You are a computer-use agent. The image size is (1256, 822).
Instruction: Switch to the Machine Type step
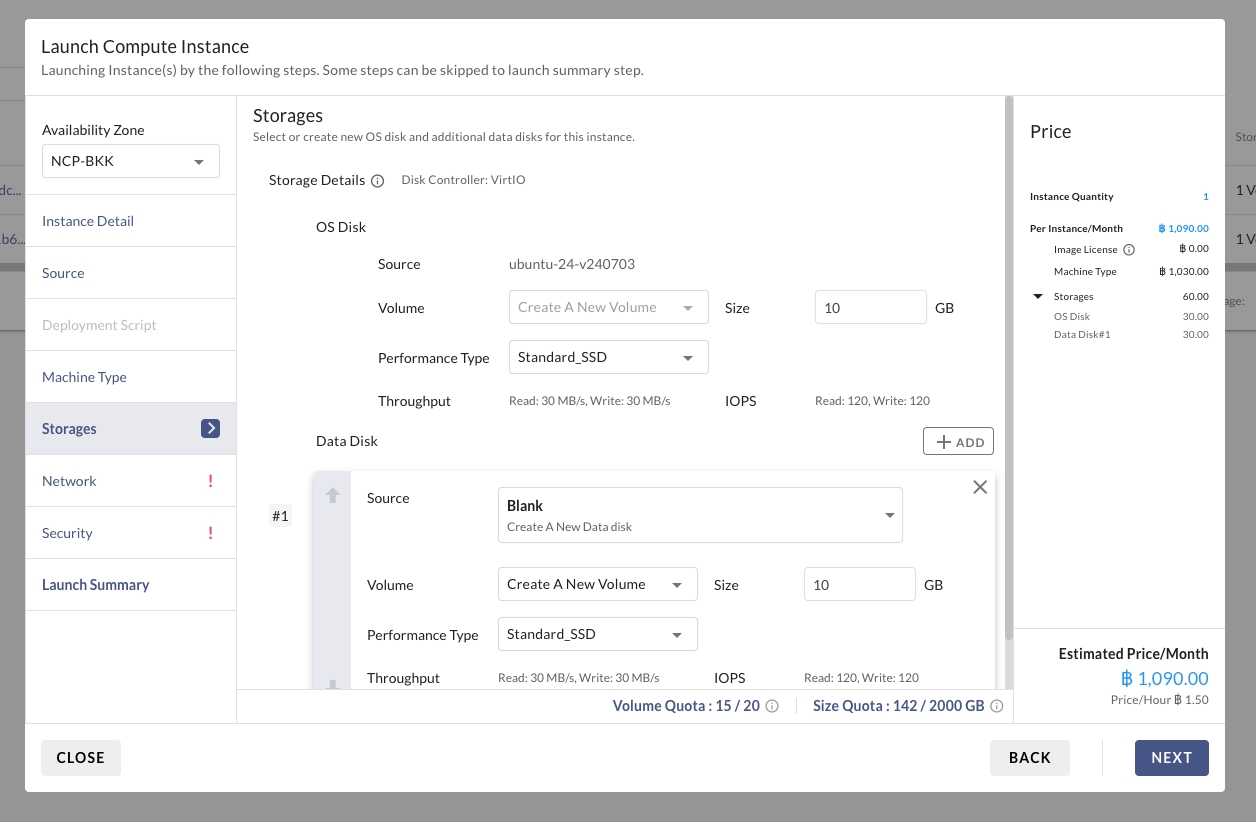84,377
